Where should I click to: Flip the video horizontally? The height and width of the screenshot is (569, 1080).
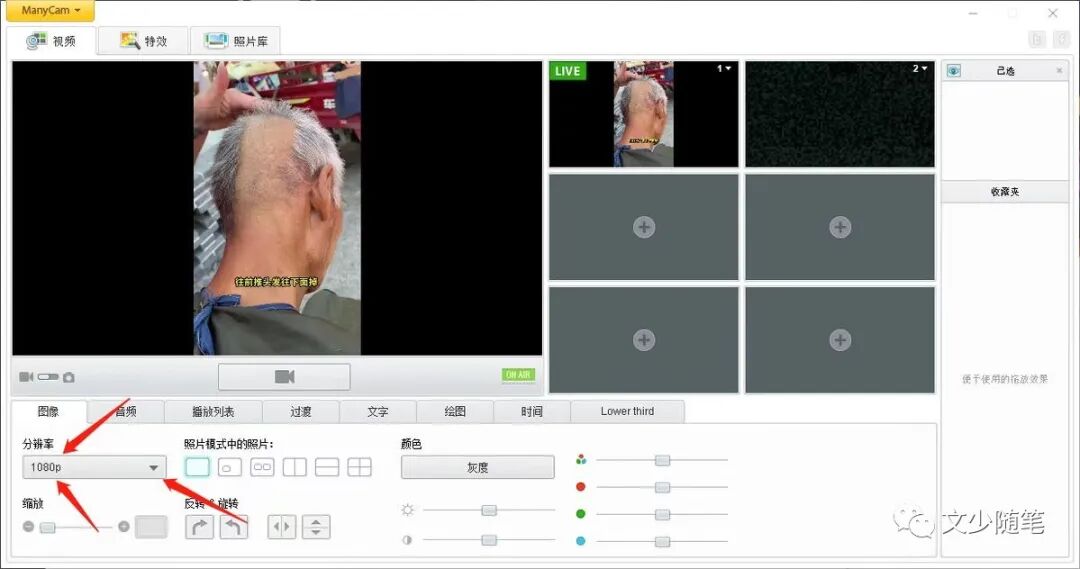click(282, 527)
